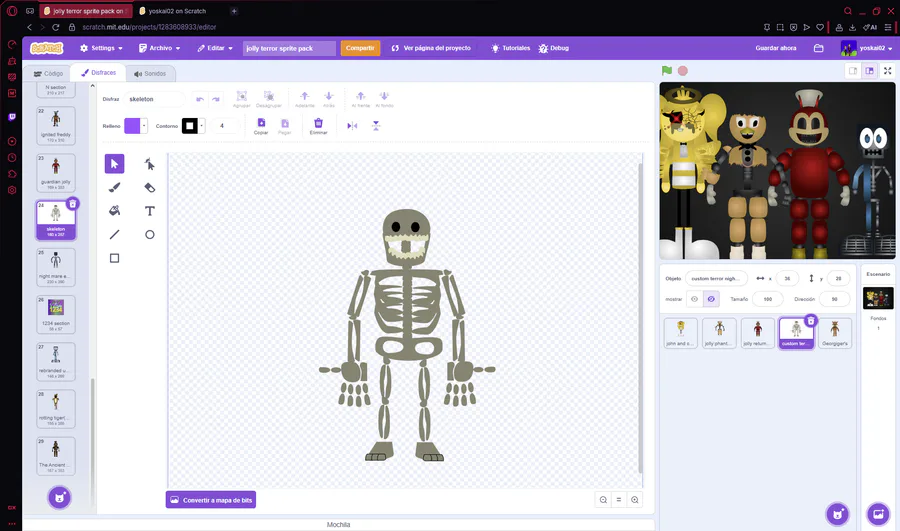Switch to large stage layout
900x531 pixels.
(870, 71)
